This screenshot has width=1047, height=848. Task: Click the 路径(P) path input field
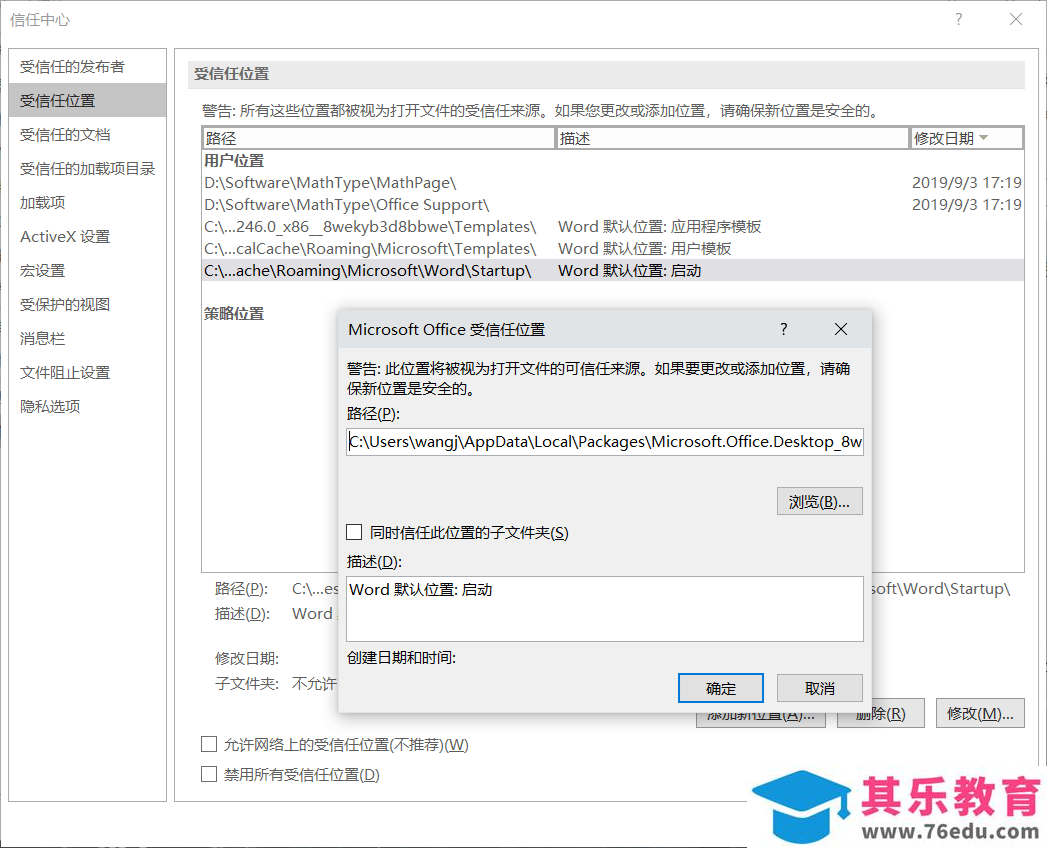[605, 442]
